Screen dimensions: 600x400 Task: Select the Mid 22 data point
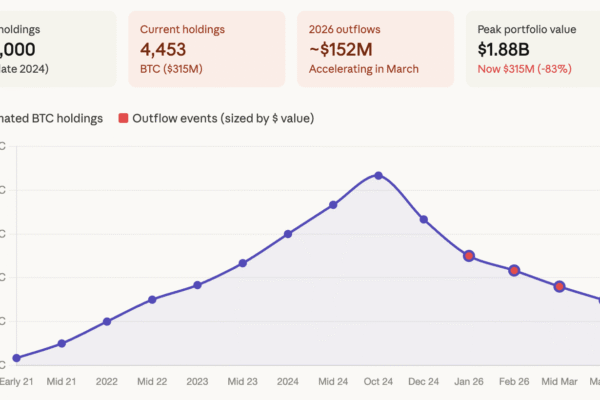[152, 299]
